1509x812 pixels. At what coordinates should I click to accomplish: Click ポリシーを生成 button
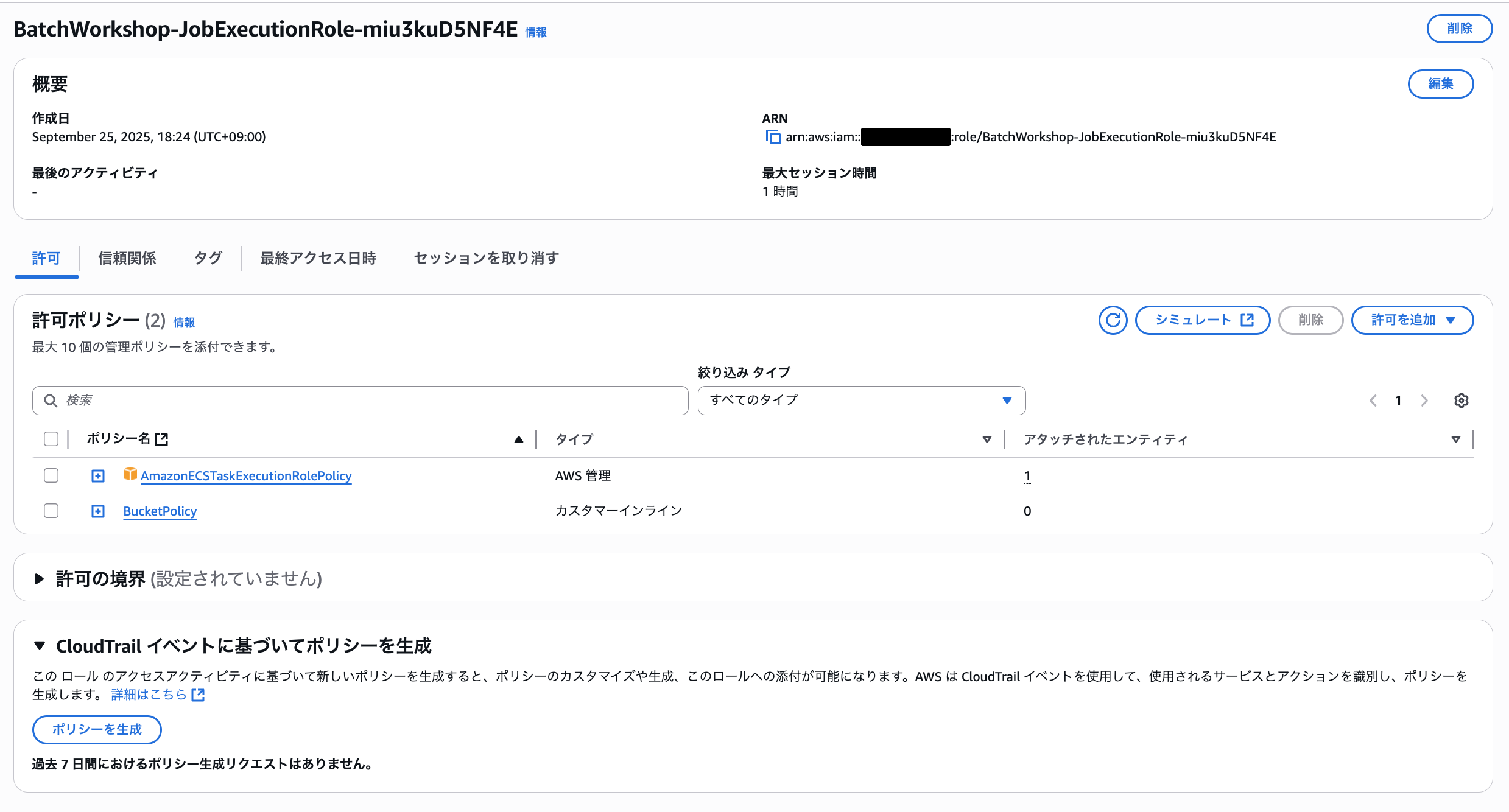click(97, 730)
